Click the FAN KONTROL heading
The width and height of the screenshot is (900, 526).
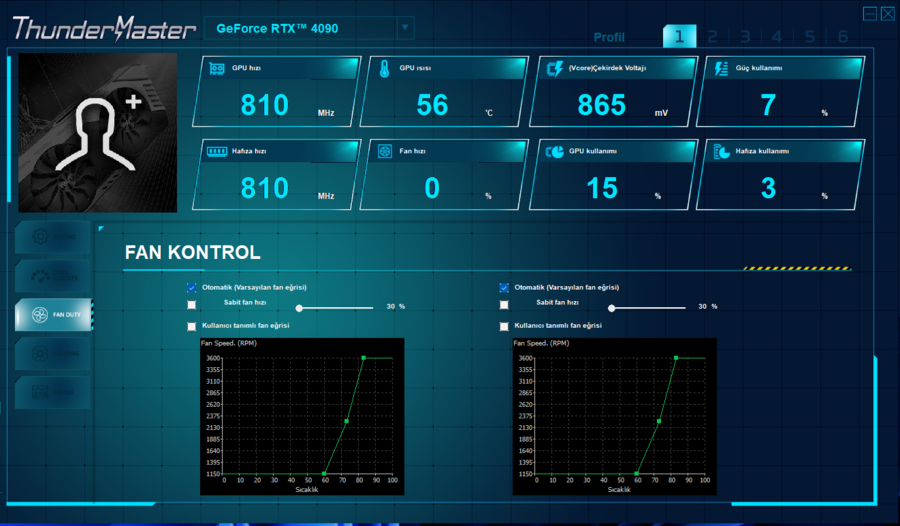pyautogui.click(x=193, y=252)
